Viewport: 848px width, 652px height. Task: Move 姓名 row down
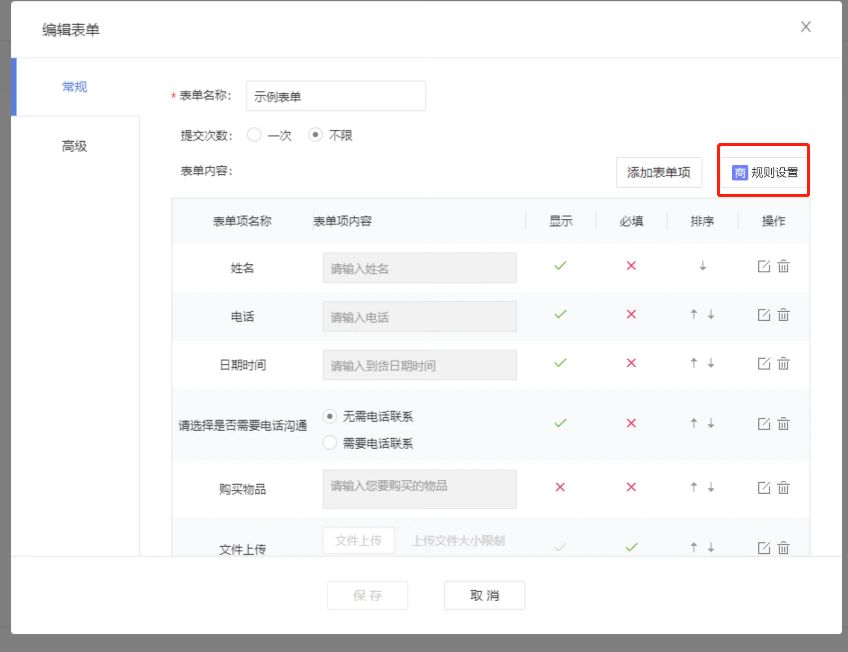coord(703,265)
